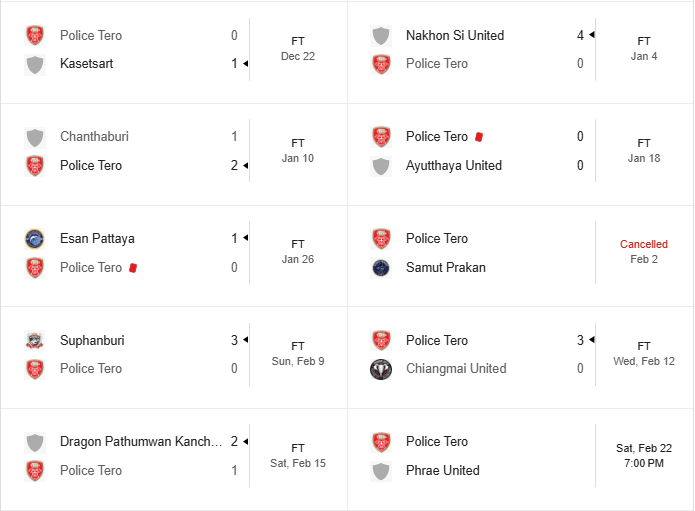
Task: Open the Cancelled Feb 2 match status
Action: [643, 251]
